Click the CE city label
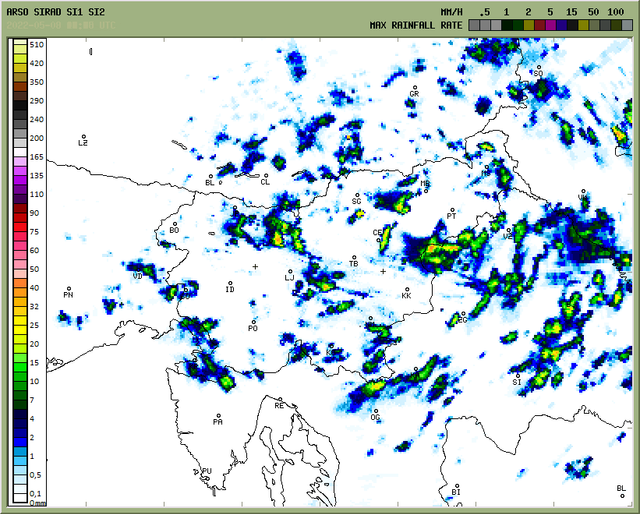 377,233
